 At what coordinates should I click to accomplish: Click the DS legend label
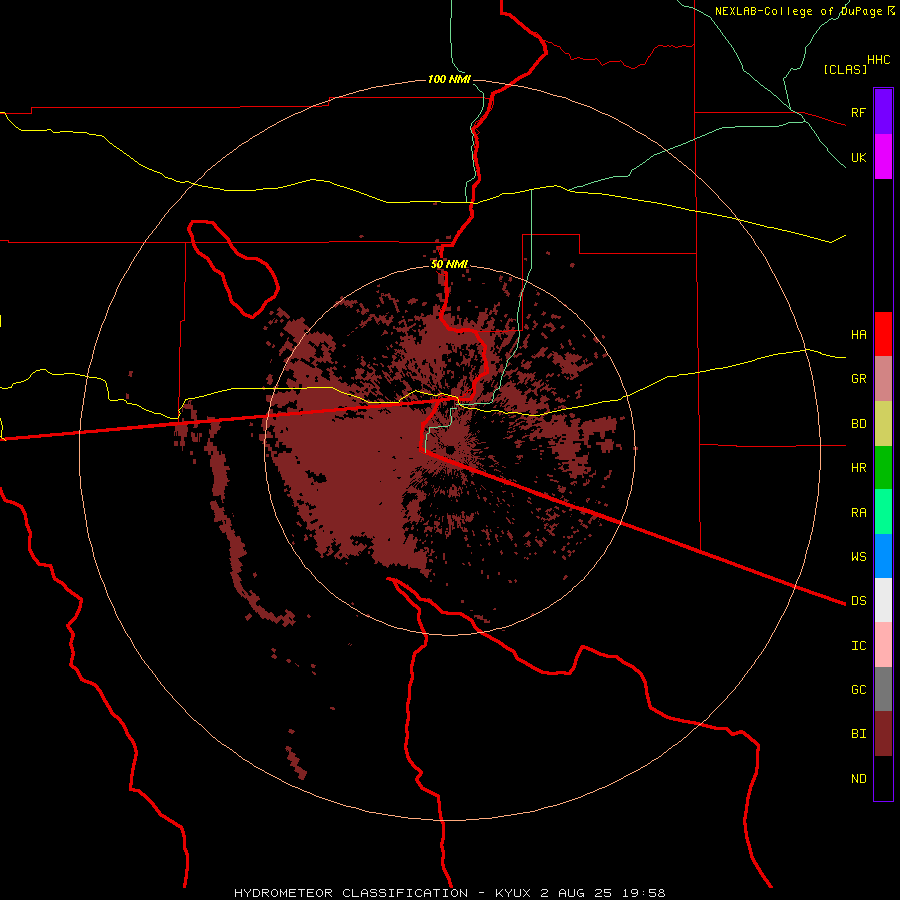point(859,600)
